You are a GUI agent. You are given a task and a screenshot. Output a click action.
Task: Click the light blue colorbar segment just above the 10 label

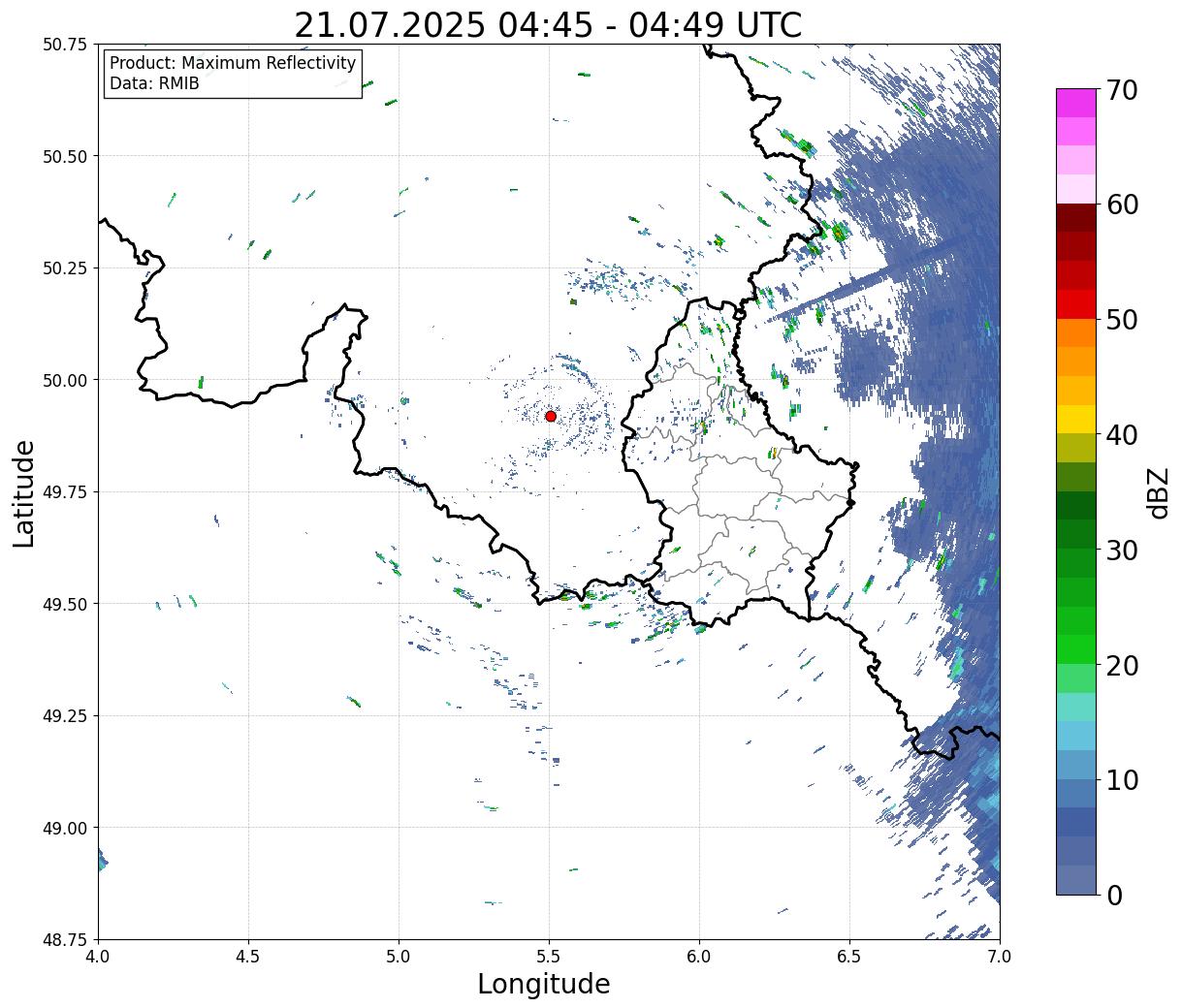[1076, 765]
